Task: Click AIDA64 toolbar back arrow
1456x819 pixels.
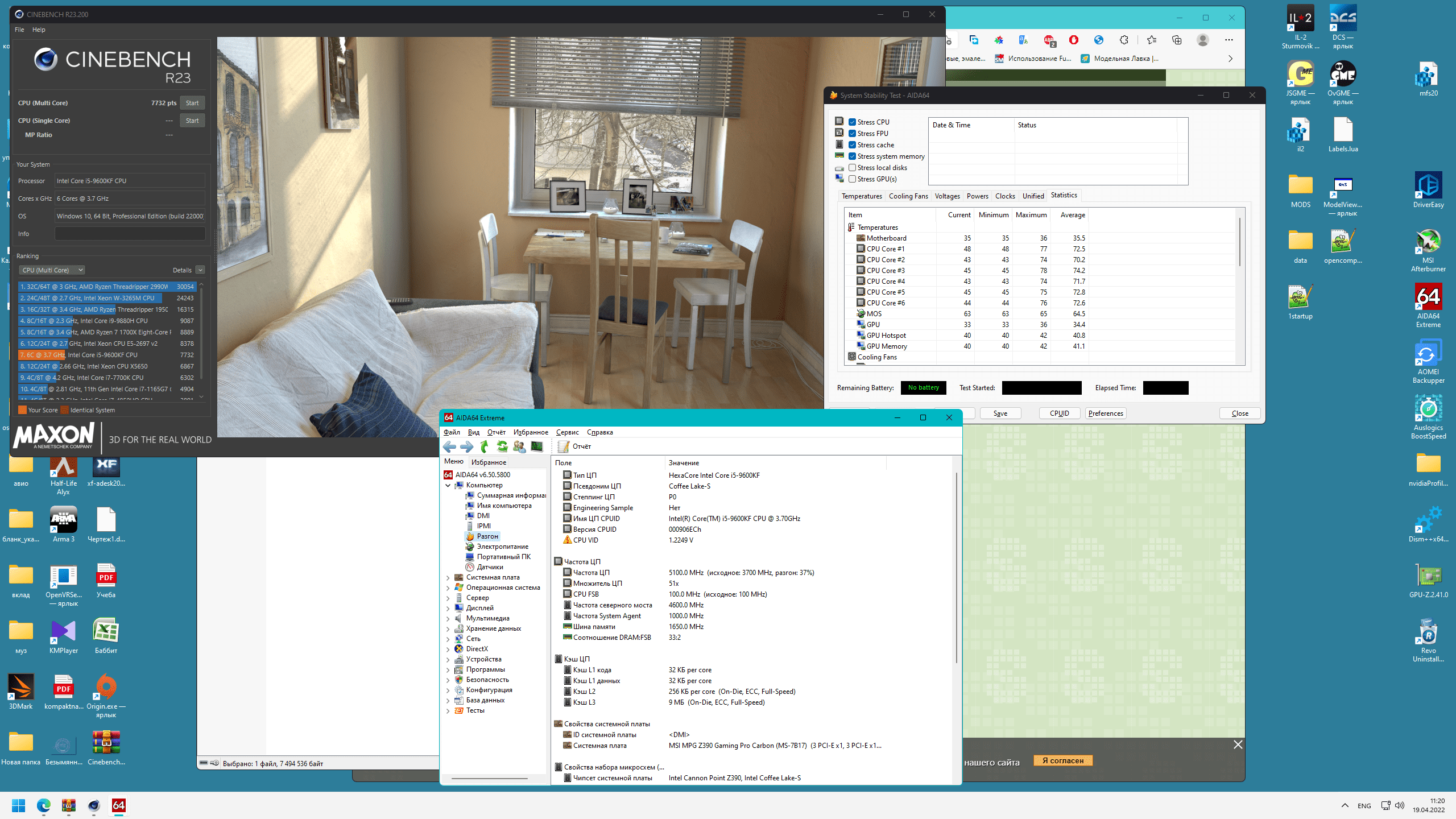Action: [x=449, y=446]
